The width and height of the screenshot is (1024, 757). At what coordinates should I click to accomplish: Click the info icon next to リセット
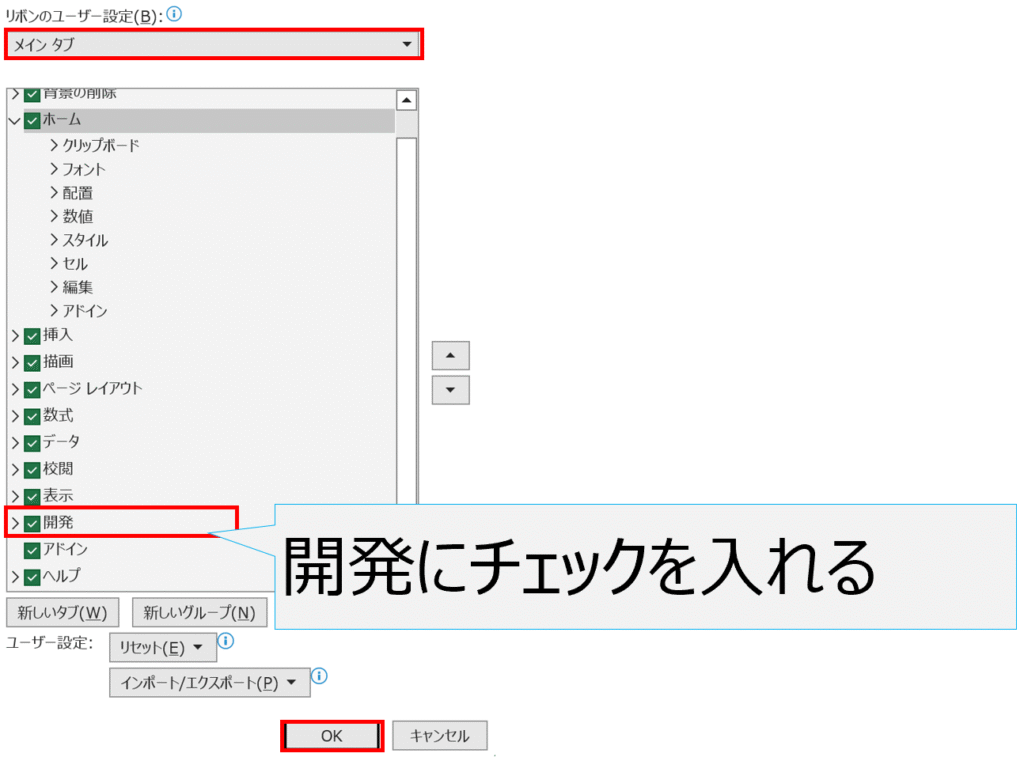click(226, 641)
